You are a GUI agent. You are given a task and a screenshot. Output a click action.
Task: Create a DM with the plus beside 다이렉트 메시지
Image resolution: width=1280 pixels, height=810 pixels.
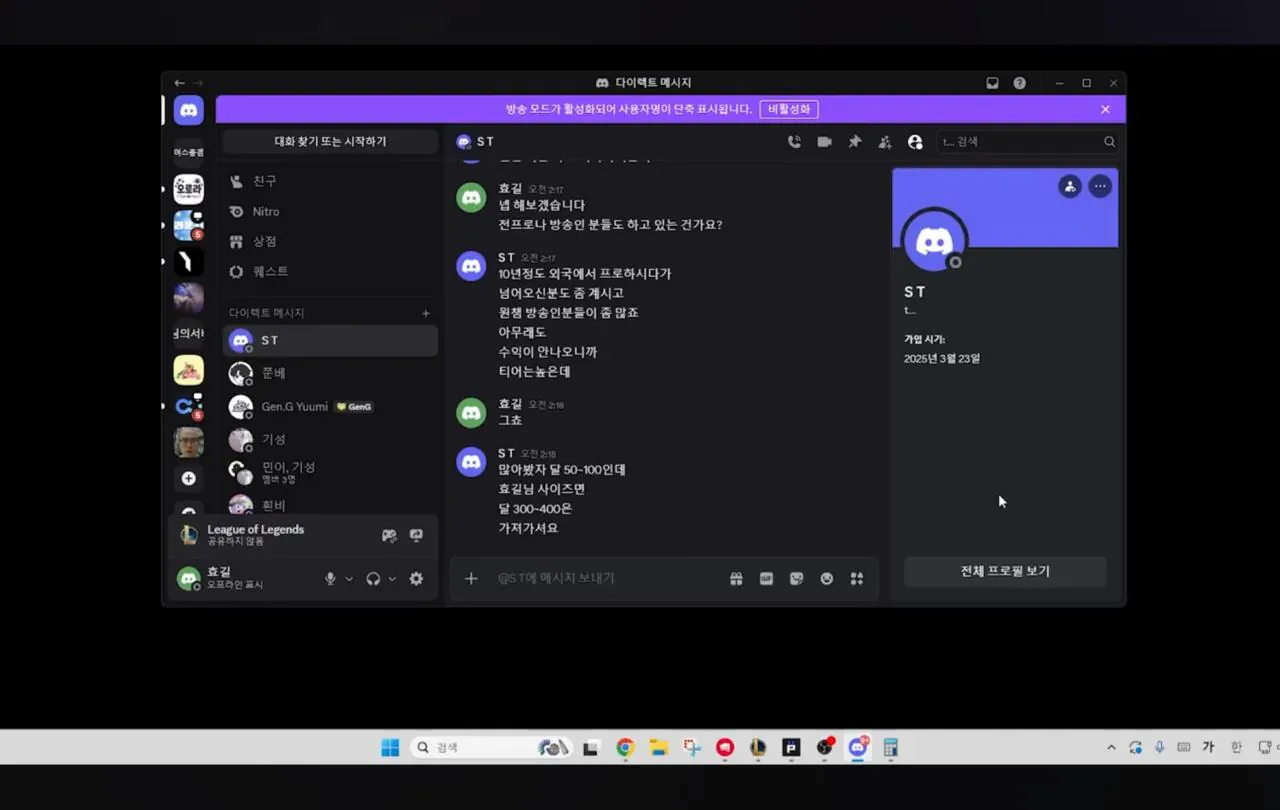point(426,313)
